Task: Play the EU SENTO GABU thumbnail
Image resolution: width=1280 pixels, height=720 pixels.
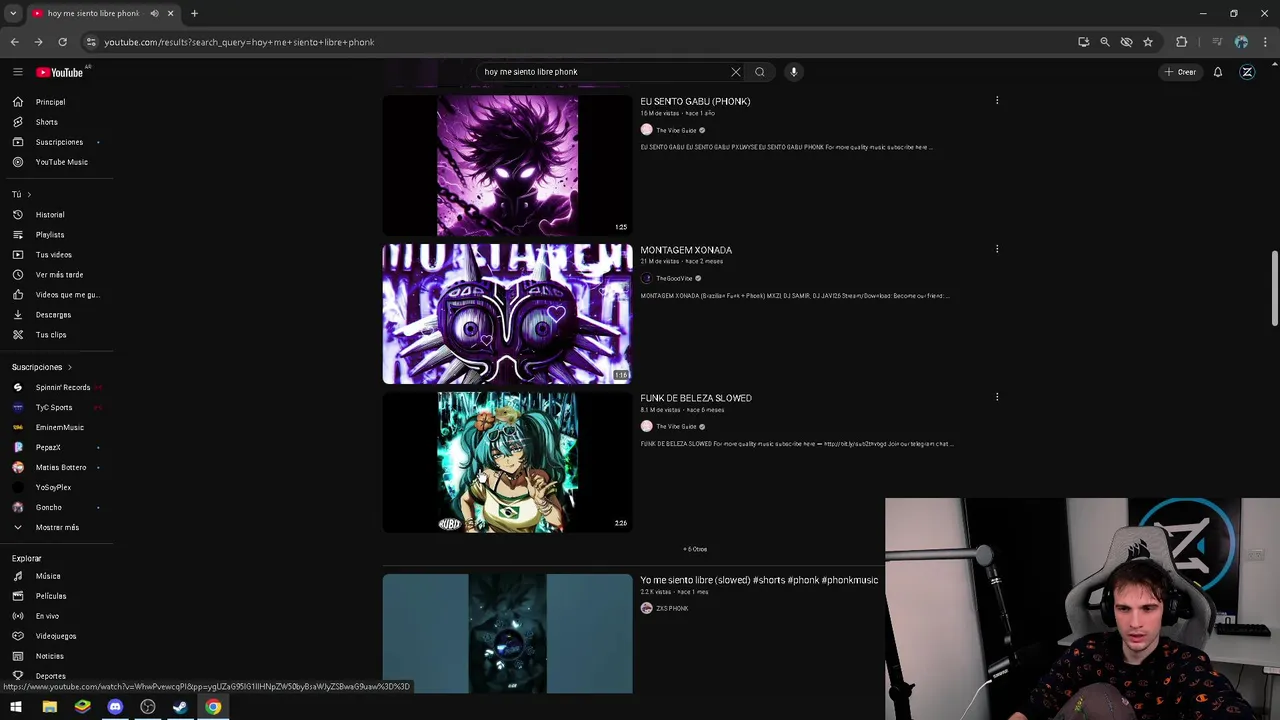Action: click(507, 165)
